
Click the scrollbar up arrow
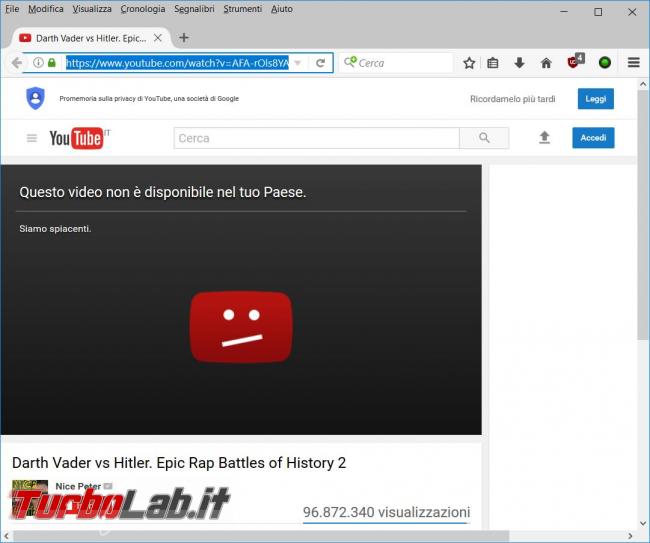pyautogui.click(x=643, y=84)
